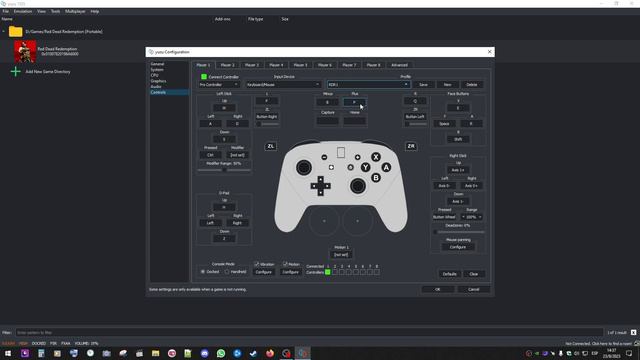Click the D-pad on the controller image
640x360 pixels.
pos(321,186)
